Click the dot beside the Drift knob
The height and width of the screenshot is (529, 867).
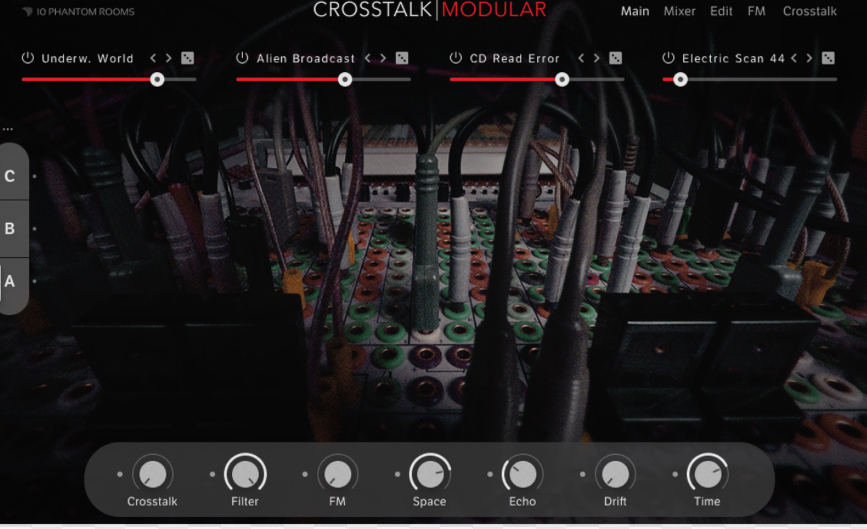coord(582,474)
